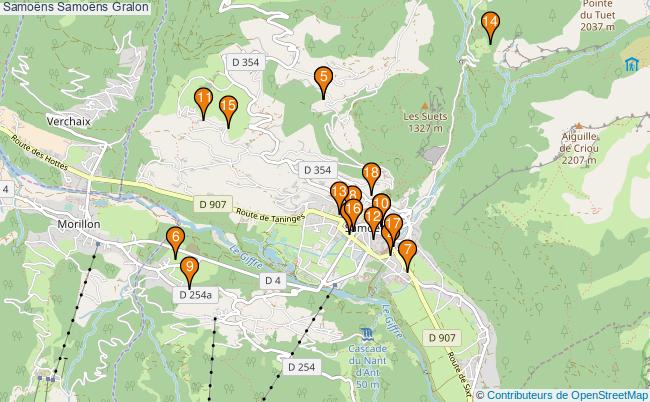Image resolution: width=650 pixels, height=402 pixels.
Task: Click map marker number 14
Action: [490, 27]
